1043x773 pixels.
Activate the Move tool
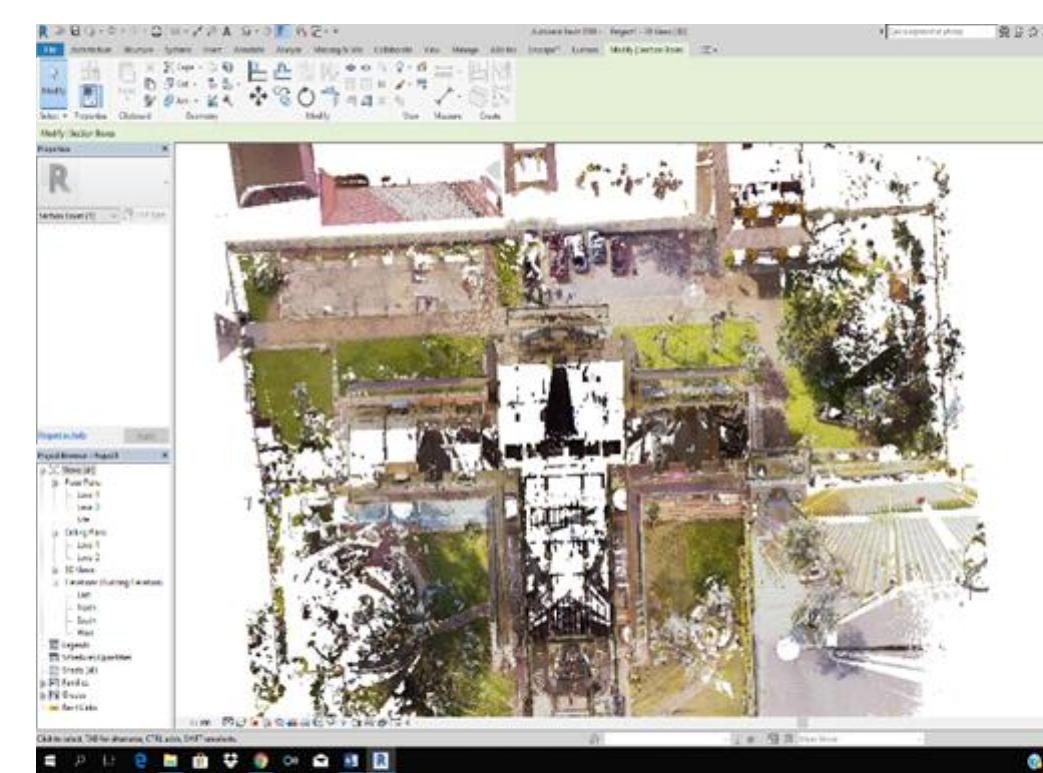257,96
